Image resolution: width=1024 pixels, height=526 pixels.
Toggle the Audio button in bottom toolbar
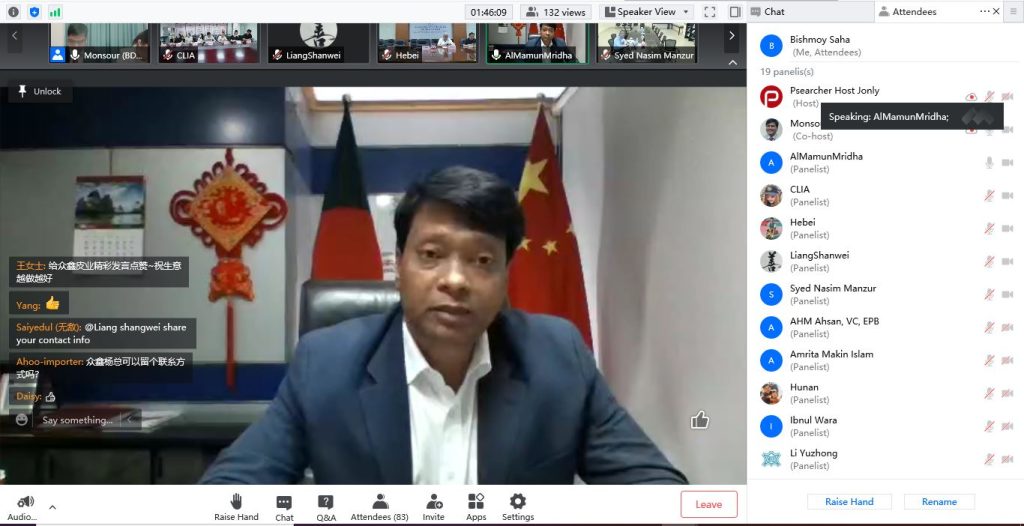[25, 506]
